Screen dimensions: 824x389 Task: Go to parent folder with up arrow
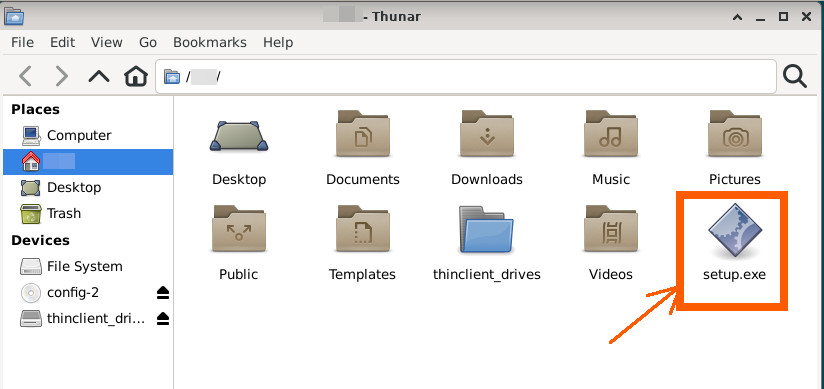click(99, 77)
